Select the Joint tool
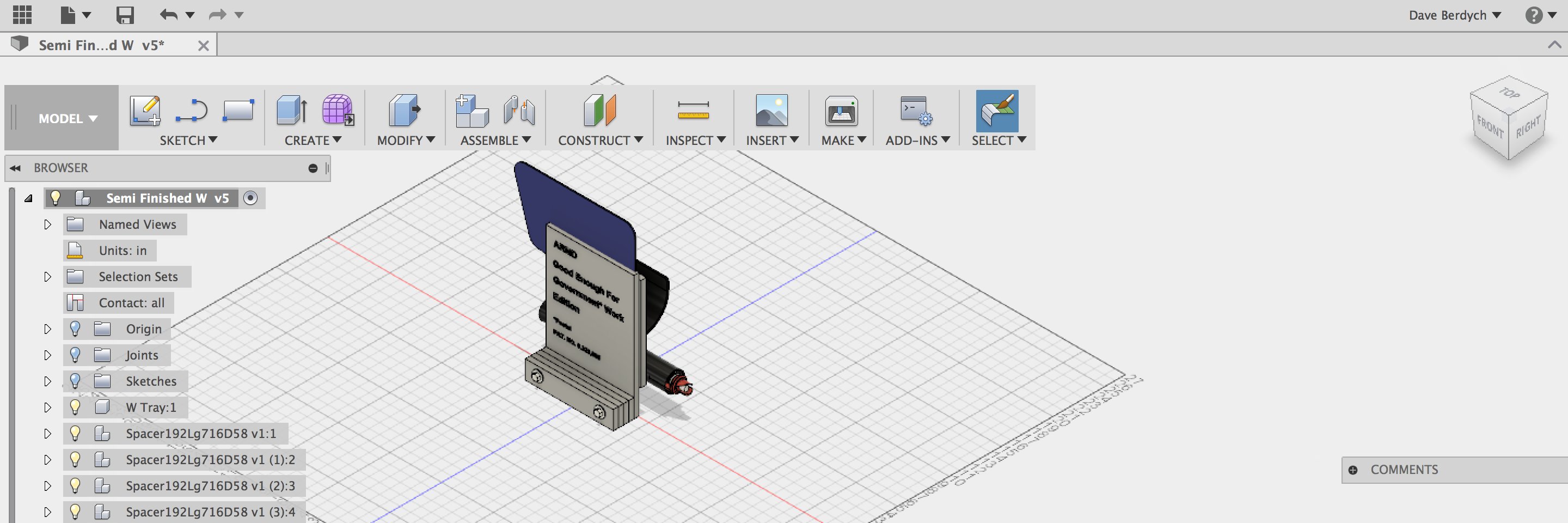Viewport: 1568px width, 523px height. pos(519,110)
